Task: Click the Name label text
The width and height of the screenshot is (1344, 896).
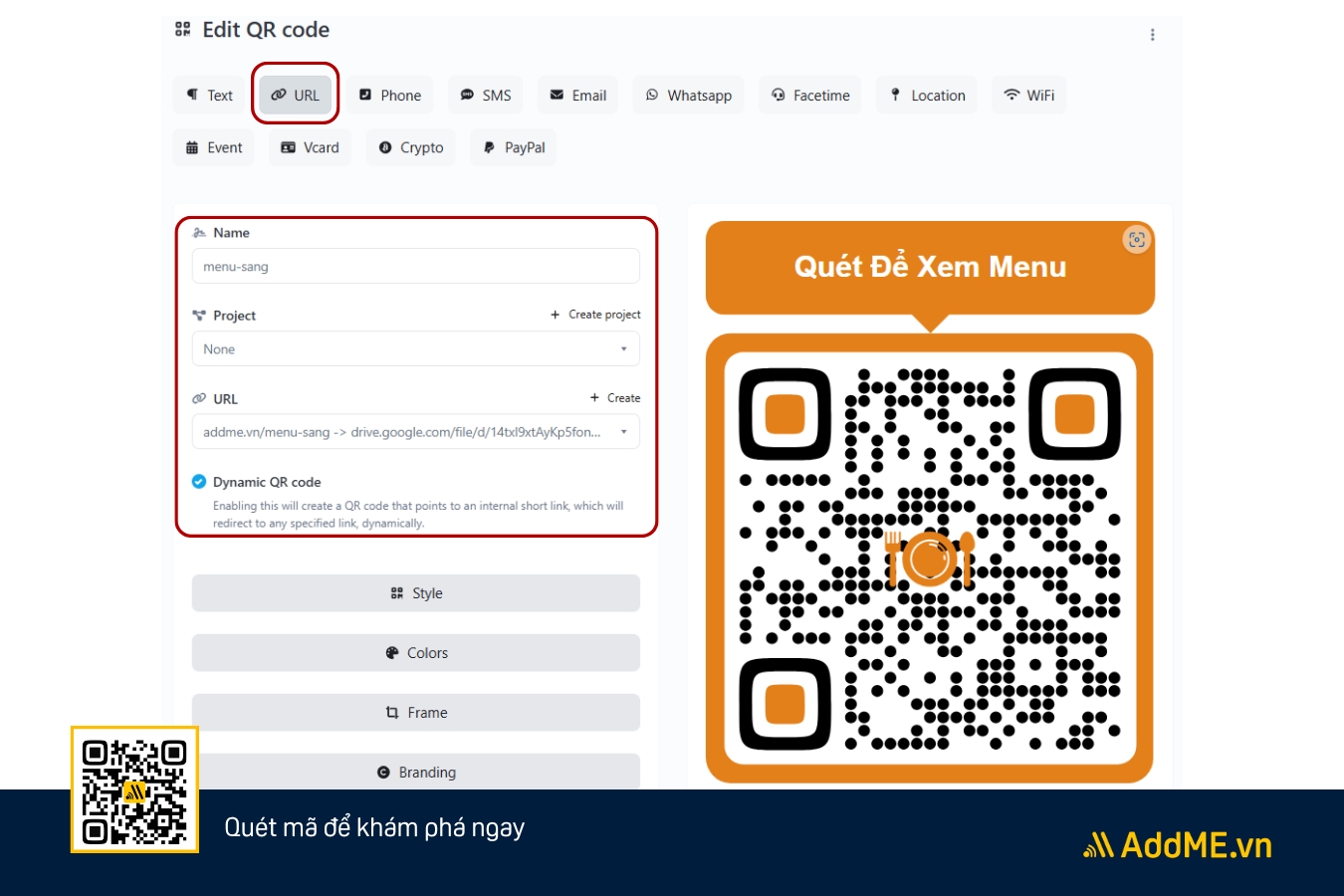Action: pos(231,233)
